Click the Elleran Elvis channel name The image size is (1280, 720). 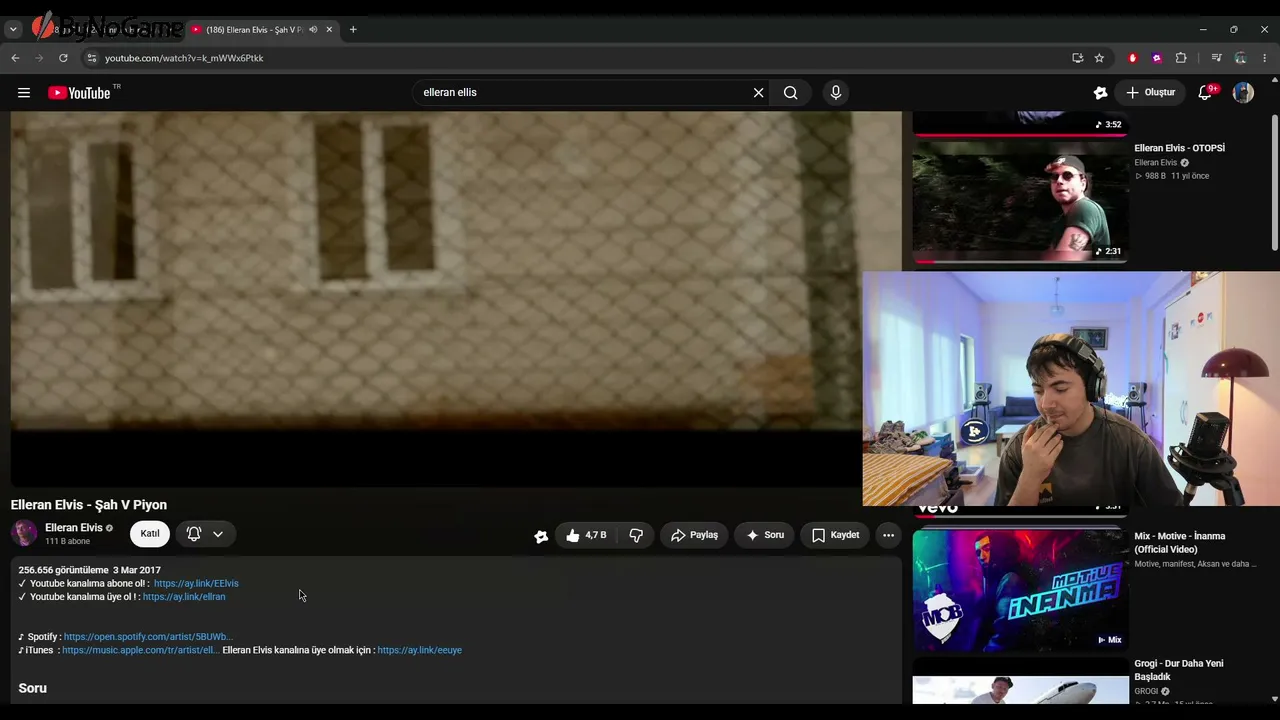pos(74,528)
